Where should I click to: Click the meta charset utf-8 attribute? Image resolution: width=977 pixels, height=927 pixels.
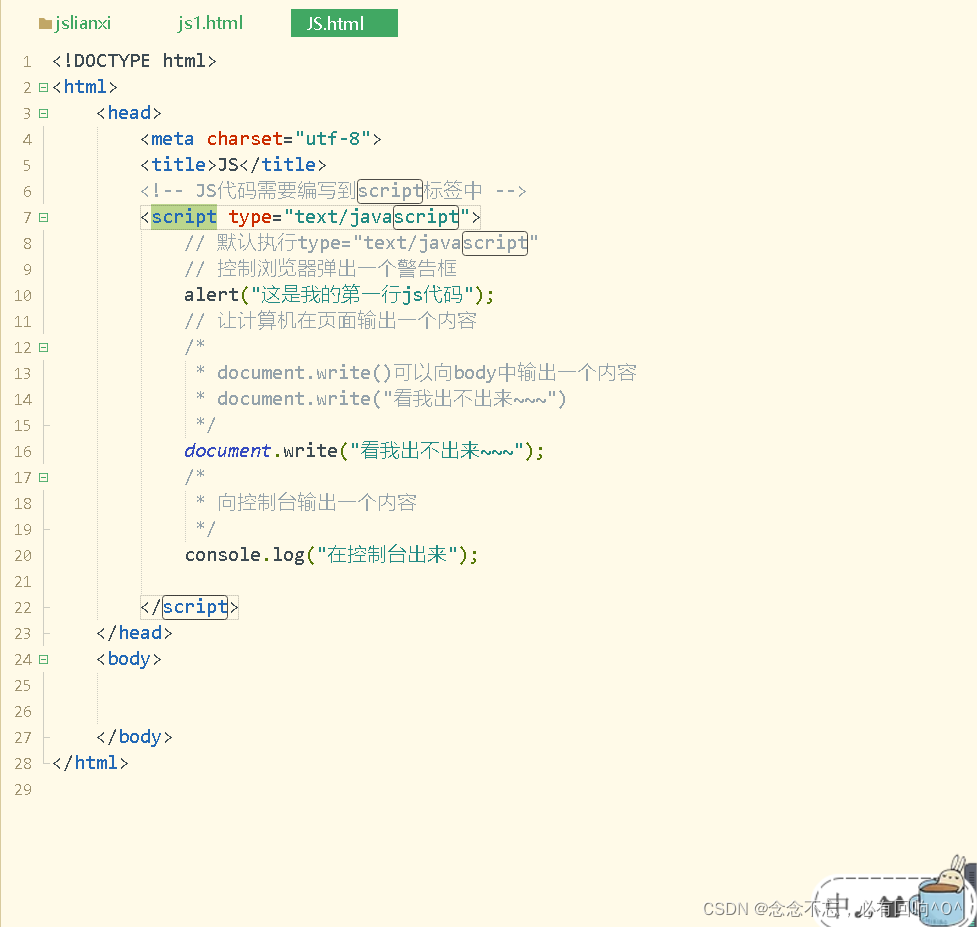[x=240, y=139]
